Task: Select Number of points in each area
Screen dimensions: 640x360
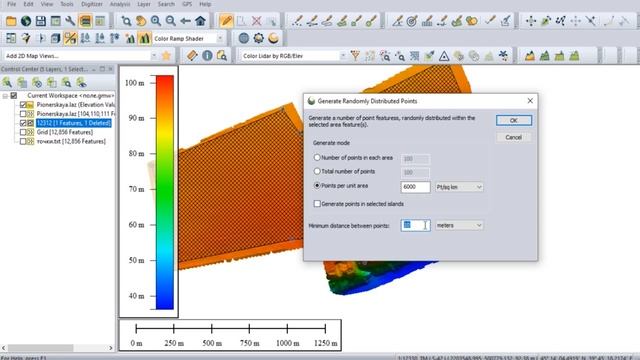Action: click(317, 157)
